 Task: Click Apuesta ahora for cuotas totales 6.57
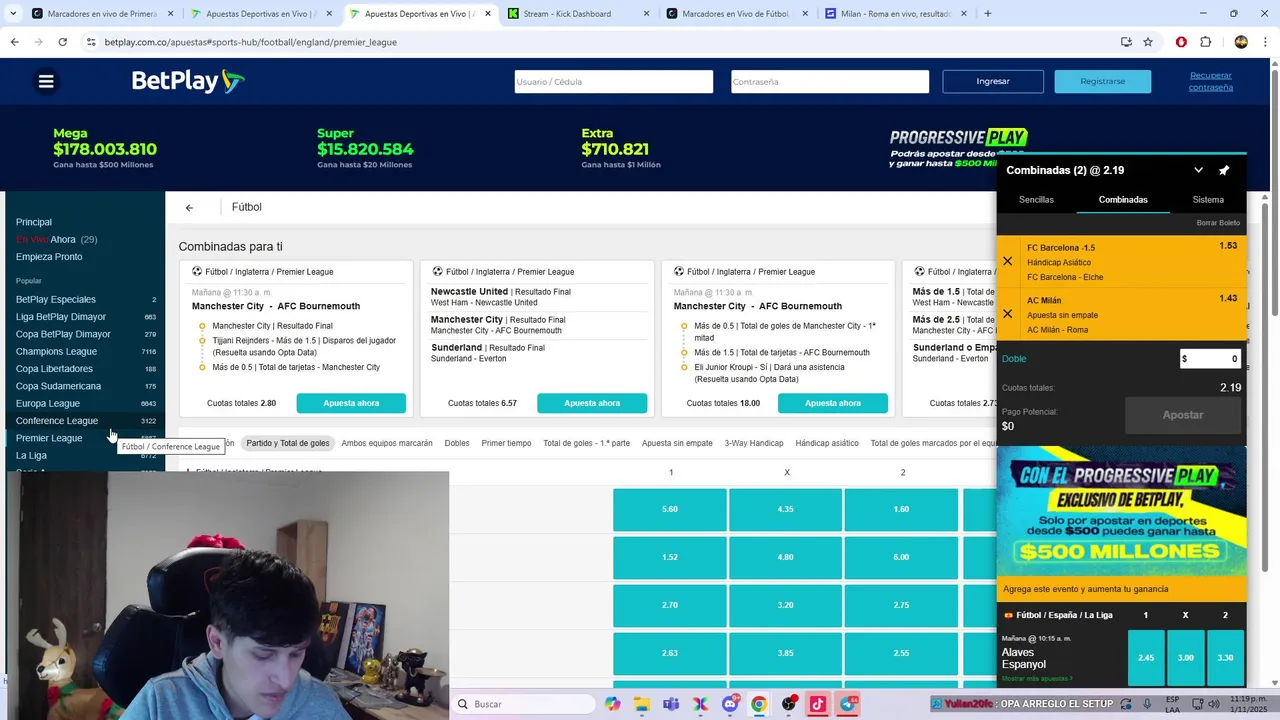point(592,403)
